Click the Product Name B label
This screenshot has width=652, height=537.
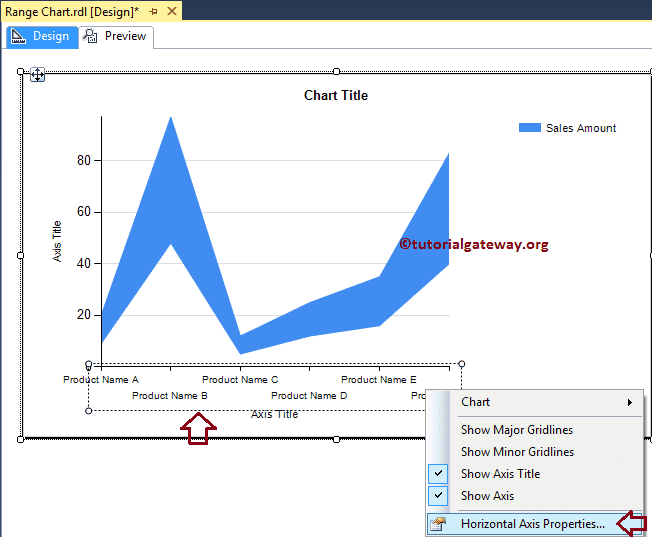pos(170,396)
